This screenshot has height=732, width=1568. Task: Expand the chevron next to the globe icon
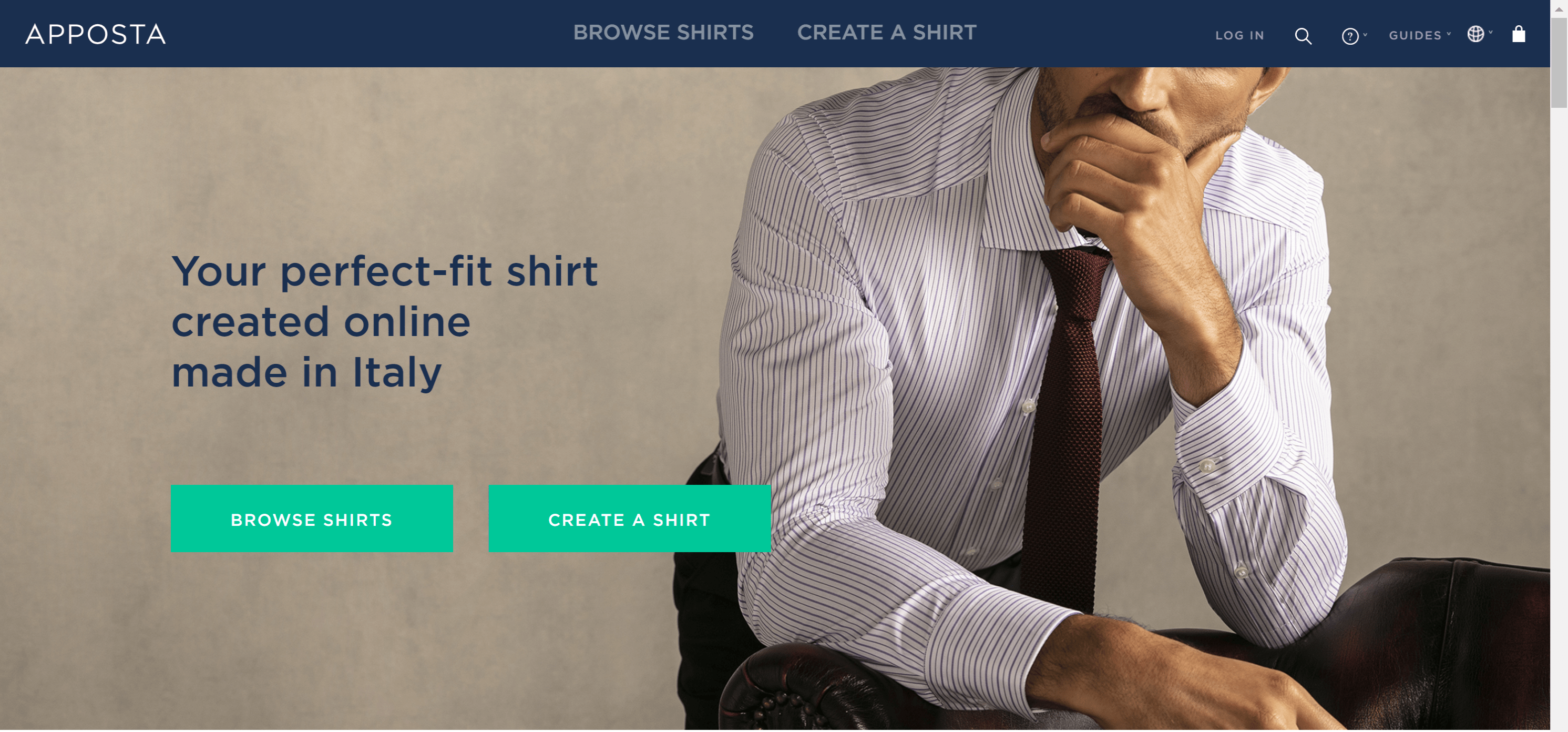pos(1490,32)
